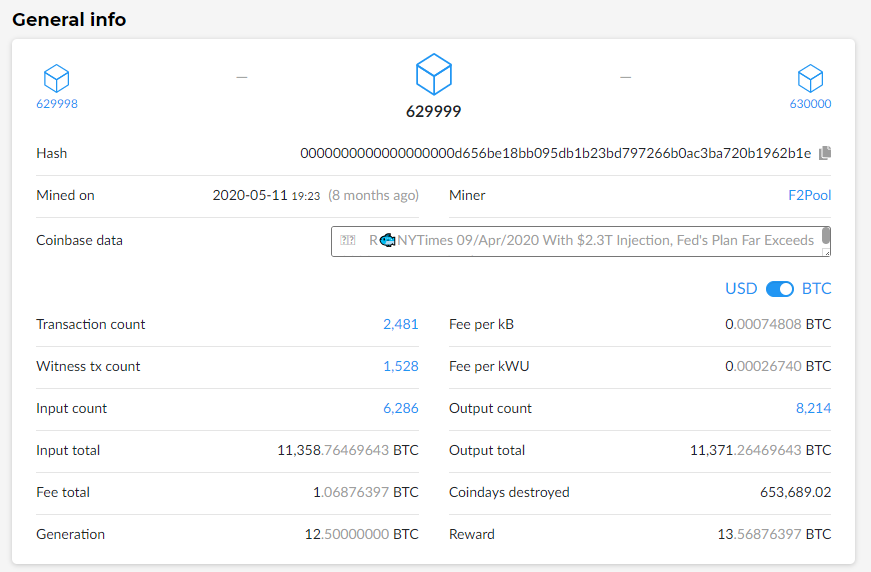The height and width of the screenshot is (572, 871).
Task: Open the 8,214 output count link
Action: [x=813, y=408]
